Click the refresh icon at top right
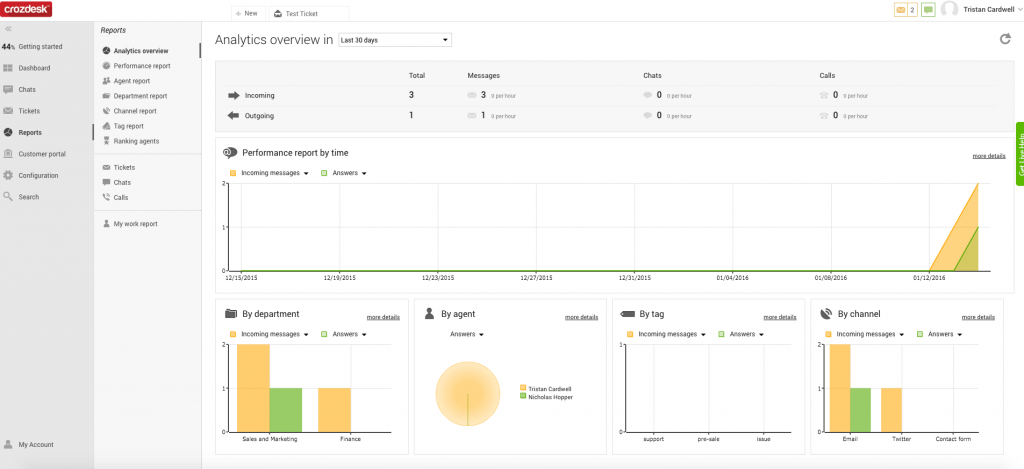This screenshot has width=1024, height=469. 1006,39
